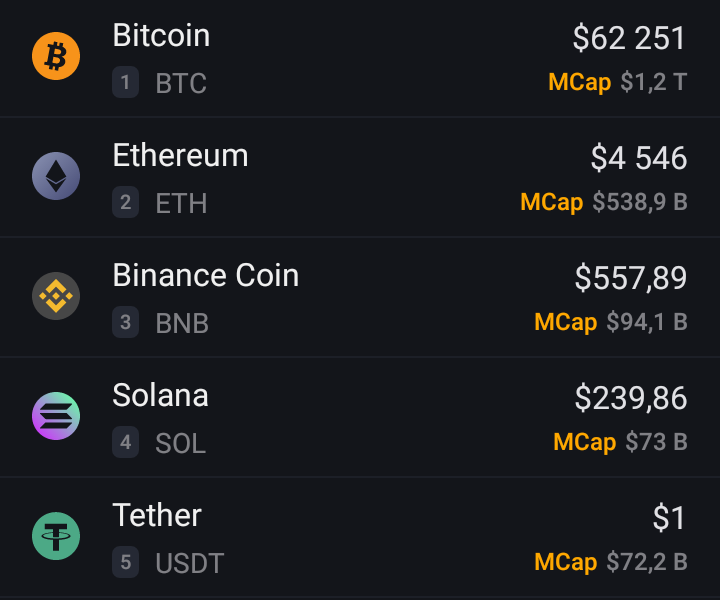Click the Solana gradient logo icon
The image size is (720, 600).
56,416
